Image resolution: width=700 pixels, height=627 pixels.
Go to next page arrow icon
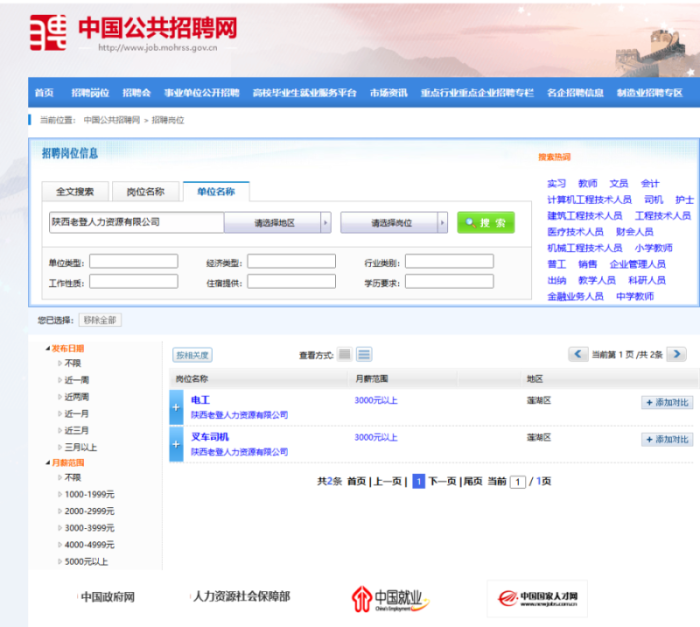[x=676, y=355]
